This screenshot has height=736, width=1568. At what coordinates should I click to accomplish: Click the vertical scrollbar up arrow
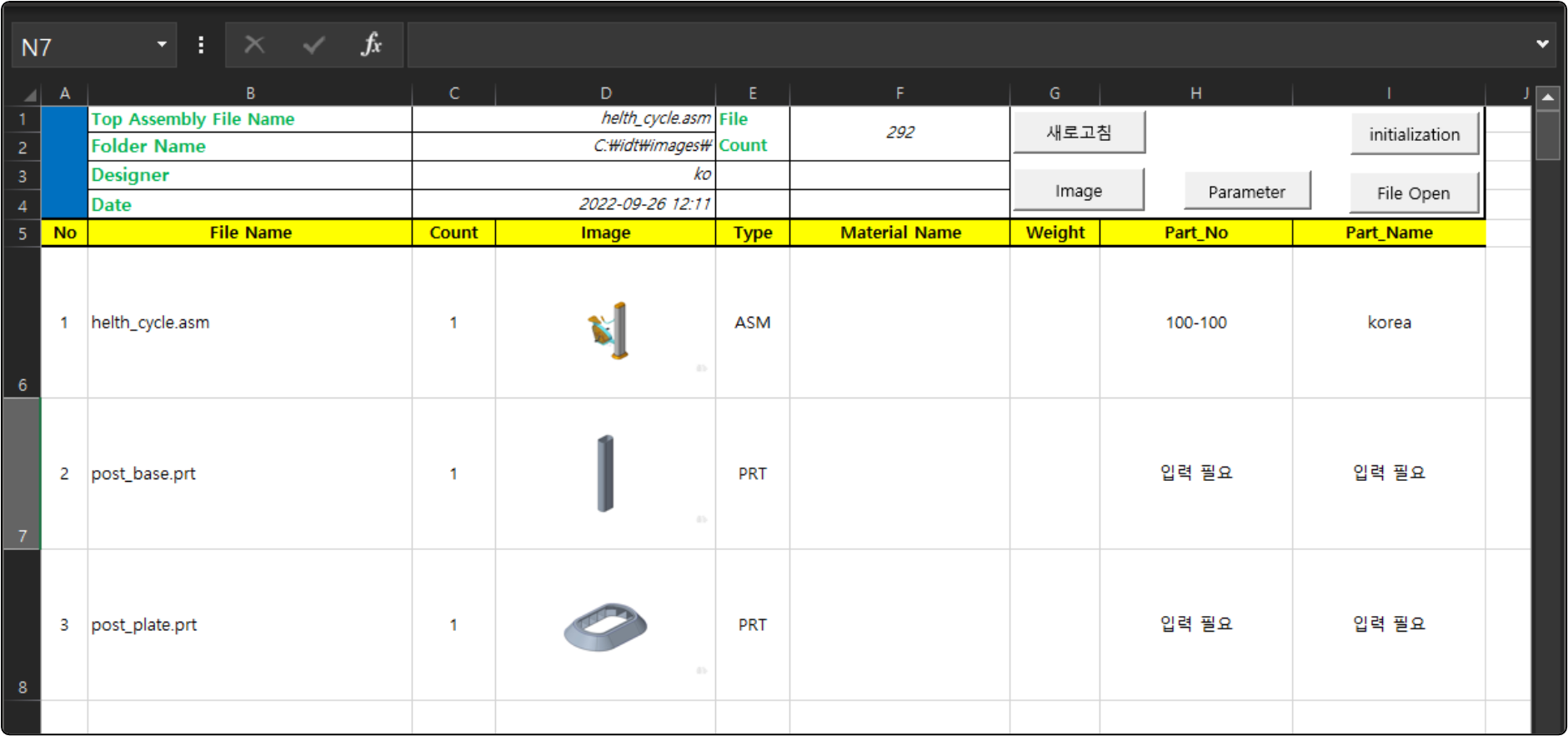pos(1548,97)
